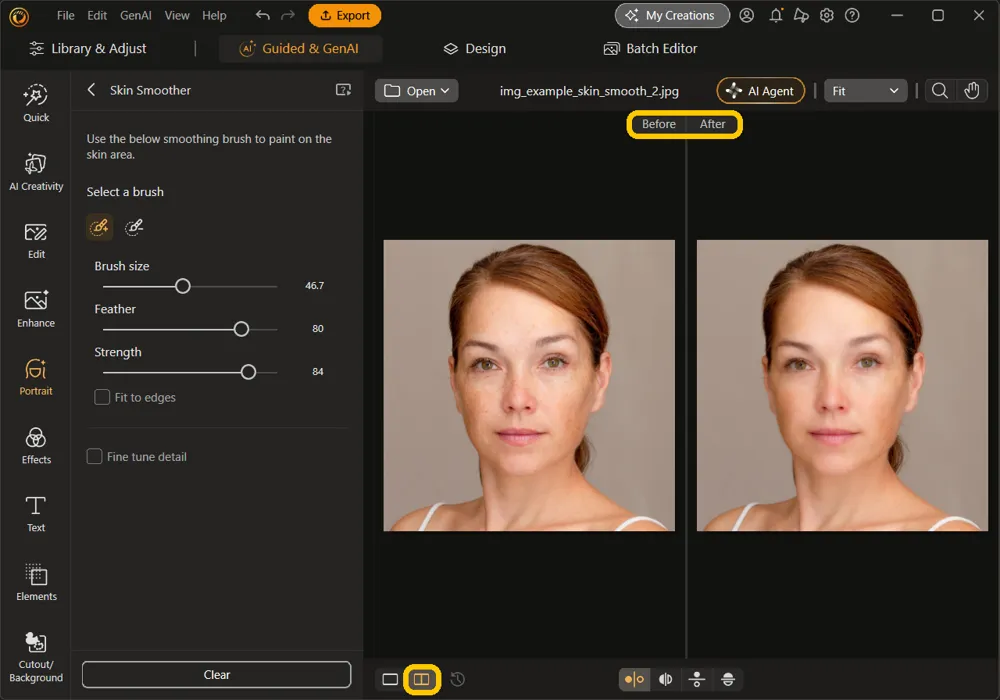
Task: Open the history icon
Action: coord(457,680)
